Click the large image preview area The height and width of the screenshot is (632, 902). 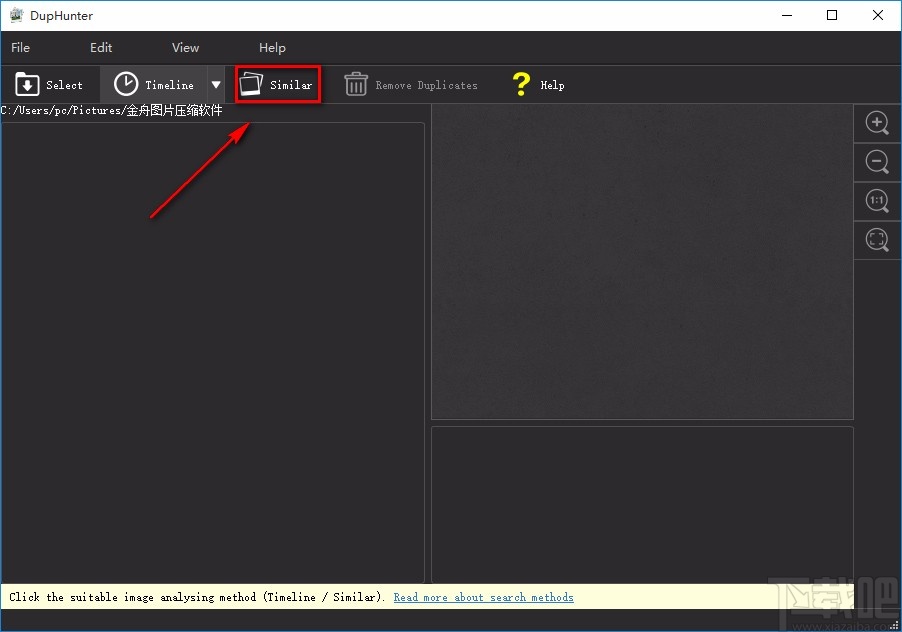pyautogui.click(x=641, y=262)
